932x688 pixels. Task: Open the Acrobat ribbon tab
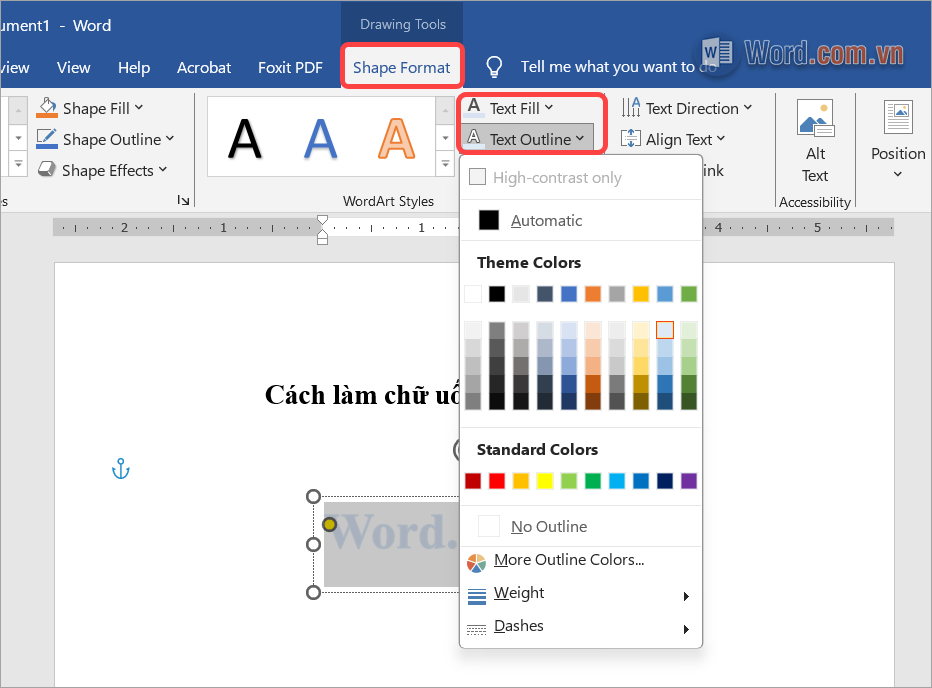203,67
